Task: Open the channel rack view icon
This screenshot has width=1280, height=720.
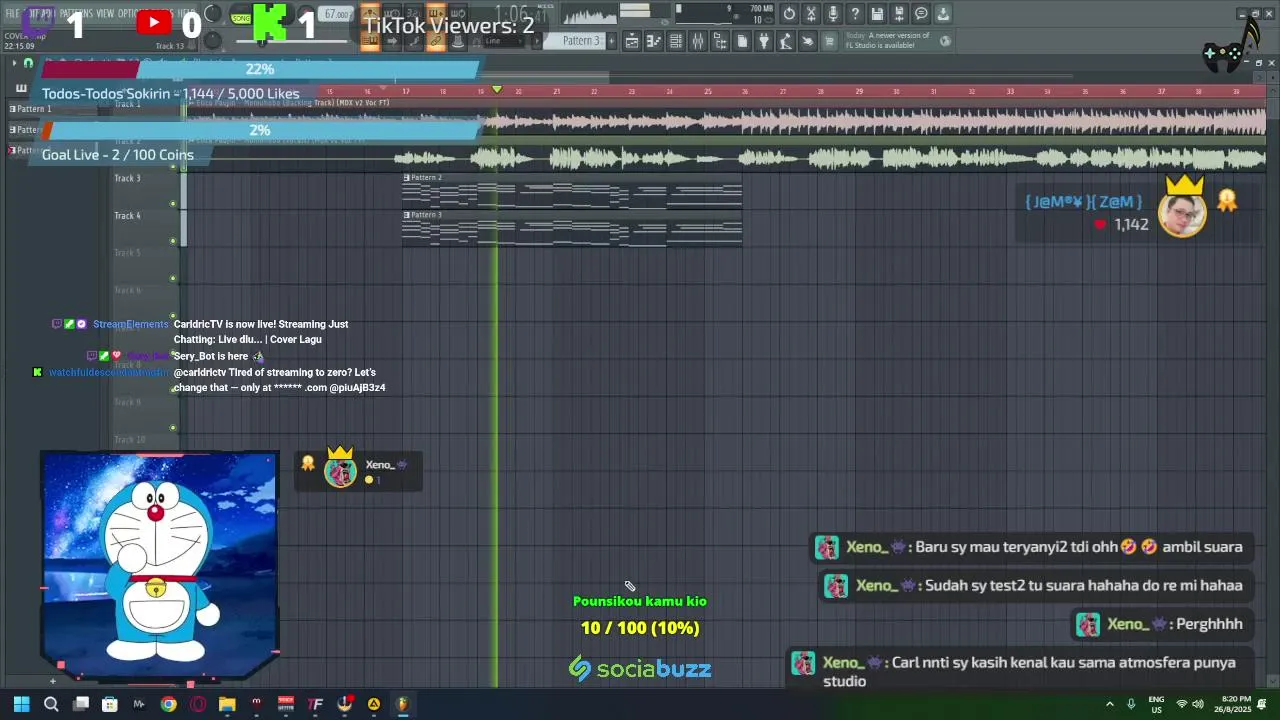Action: (x=675, y=41)
